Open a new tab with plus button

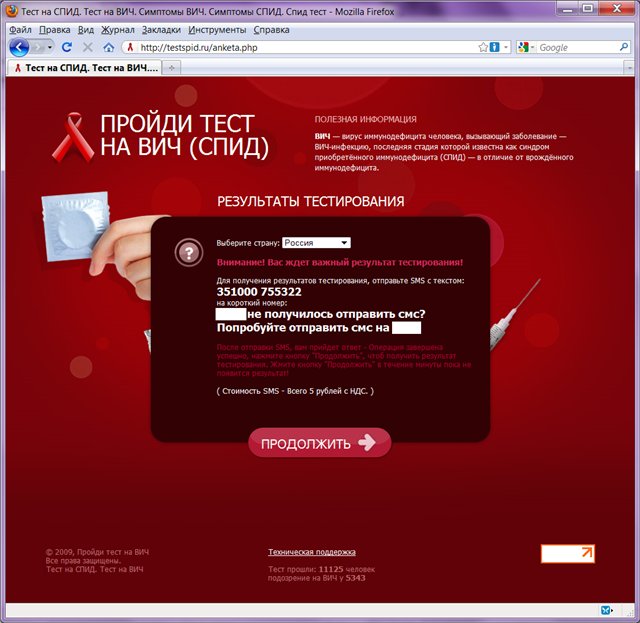pos(171,67)
